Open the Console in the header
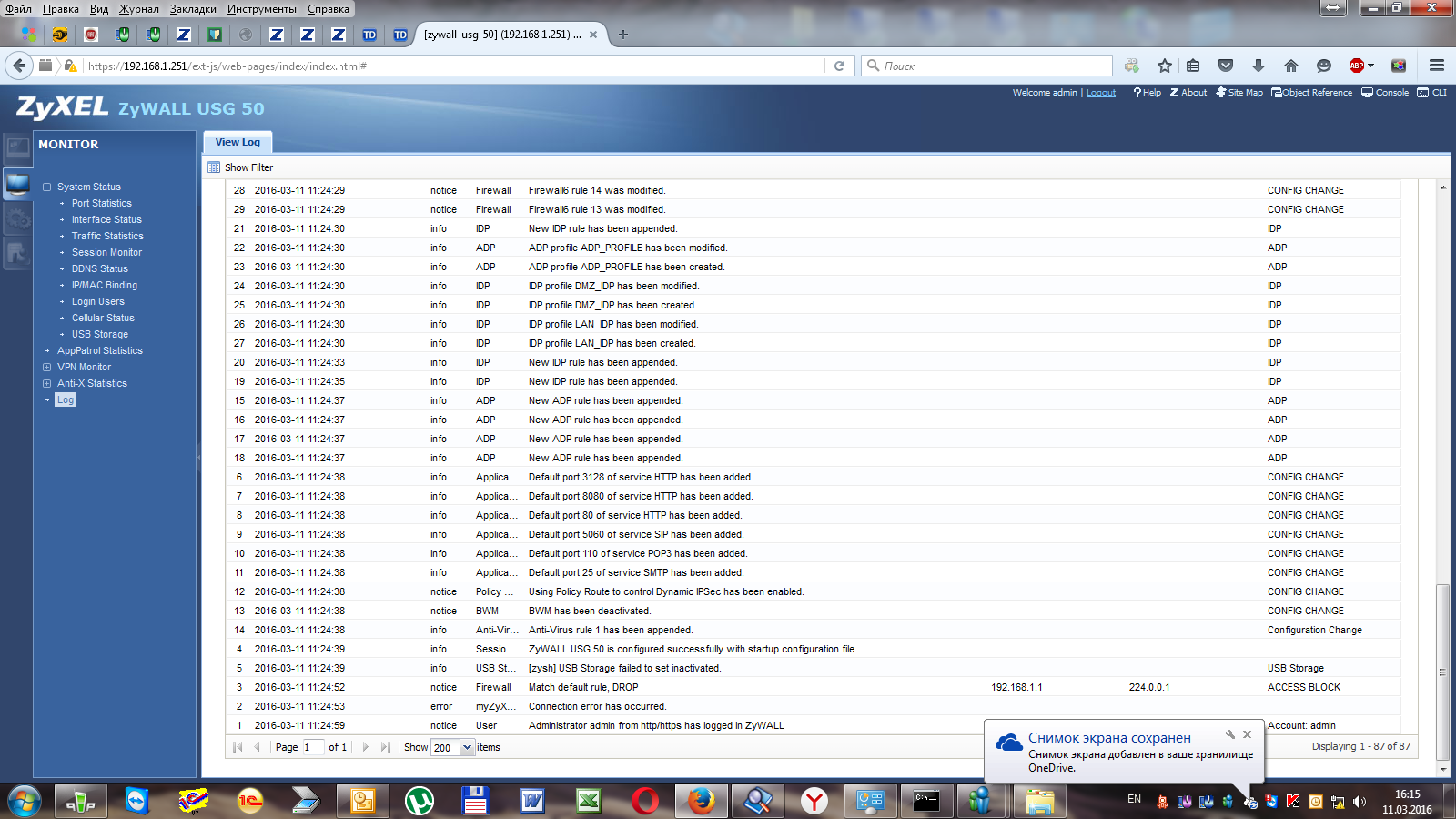 (x=1385, y=93)
